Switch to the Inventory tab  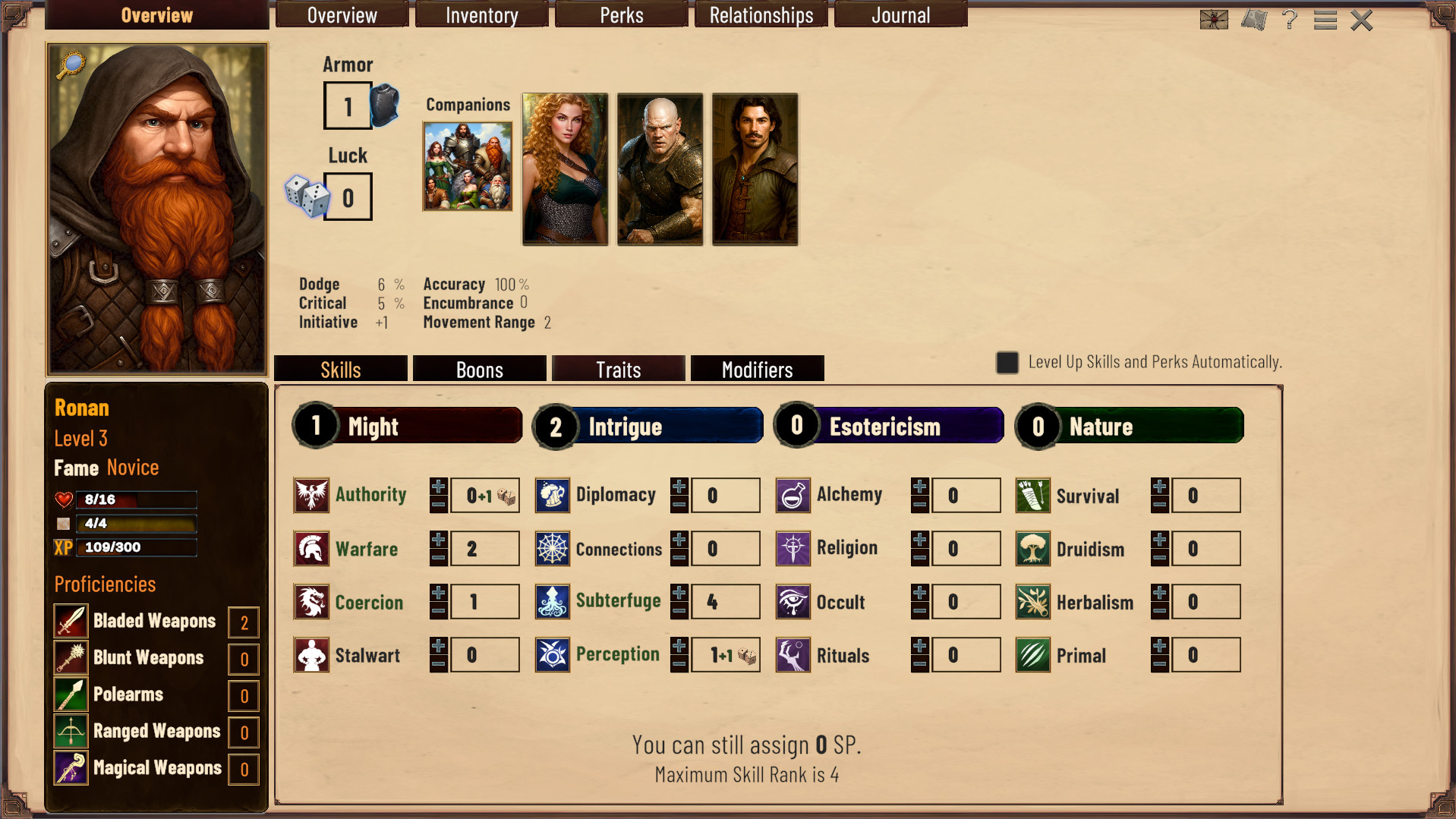(481, 14)
